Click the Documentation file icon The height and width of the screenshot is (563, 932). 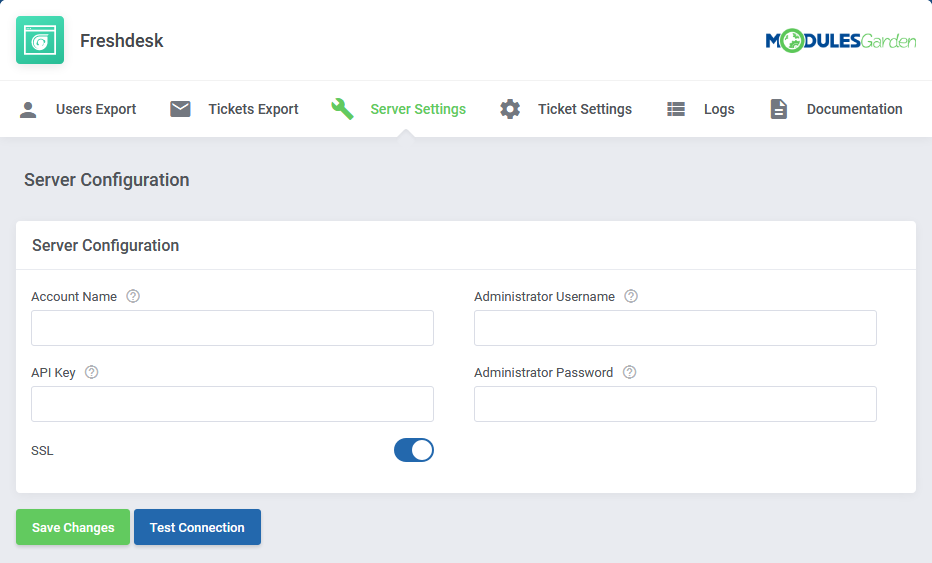[779, 109]
